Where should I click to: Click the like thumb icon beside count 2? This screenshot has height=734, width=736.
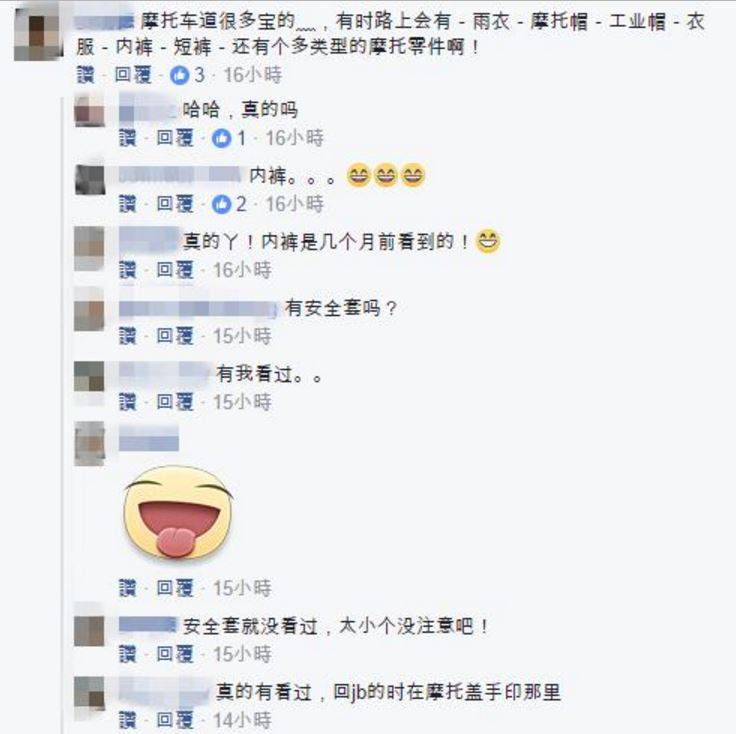coord(222,204)
